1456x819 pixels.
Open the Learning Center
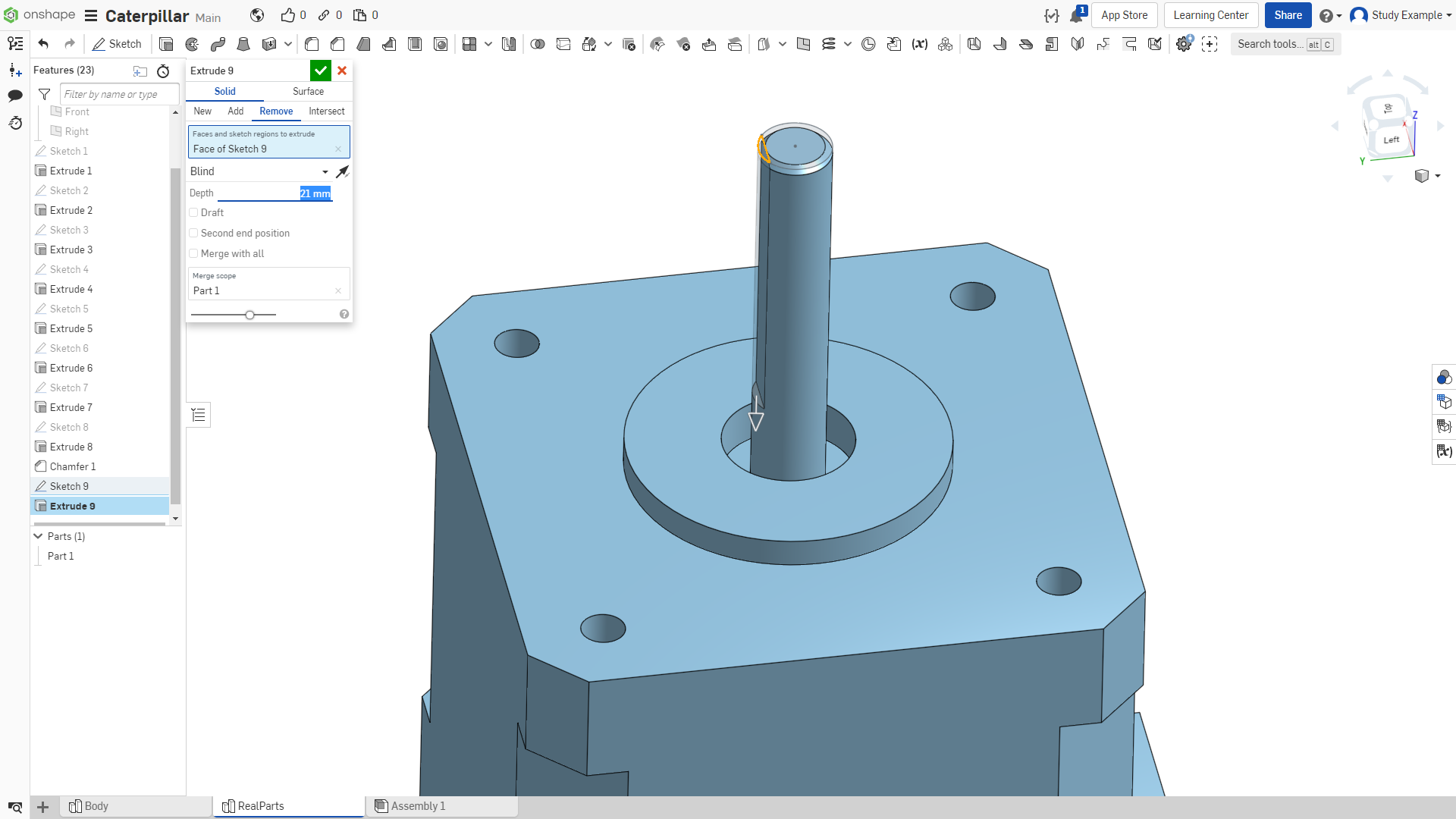tap(1211, 15)
